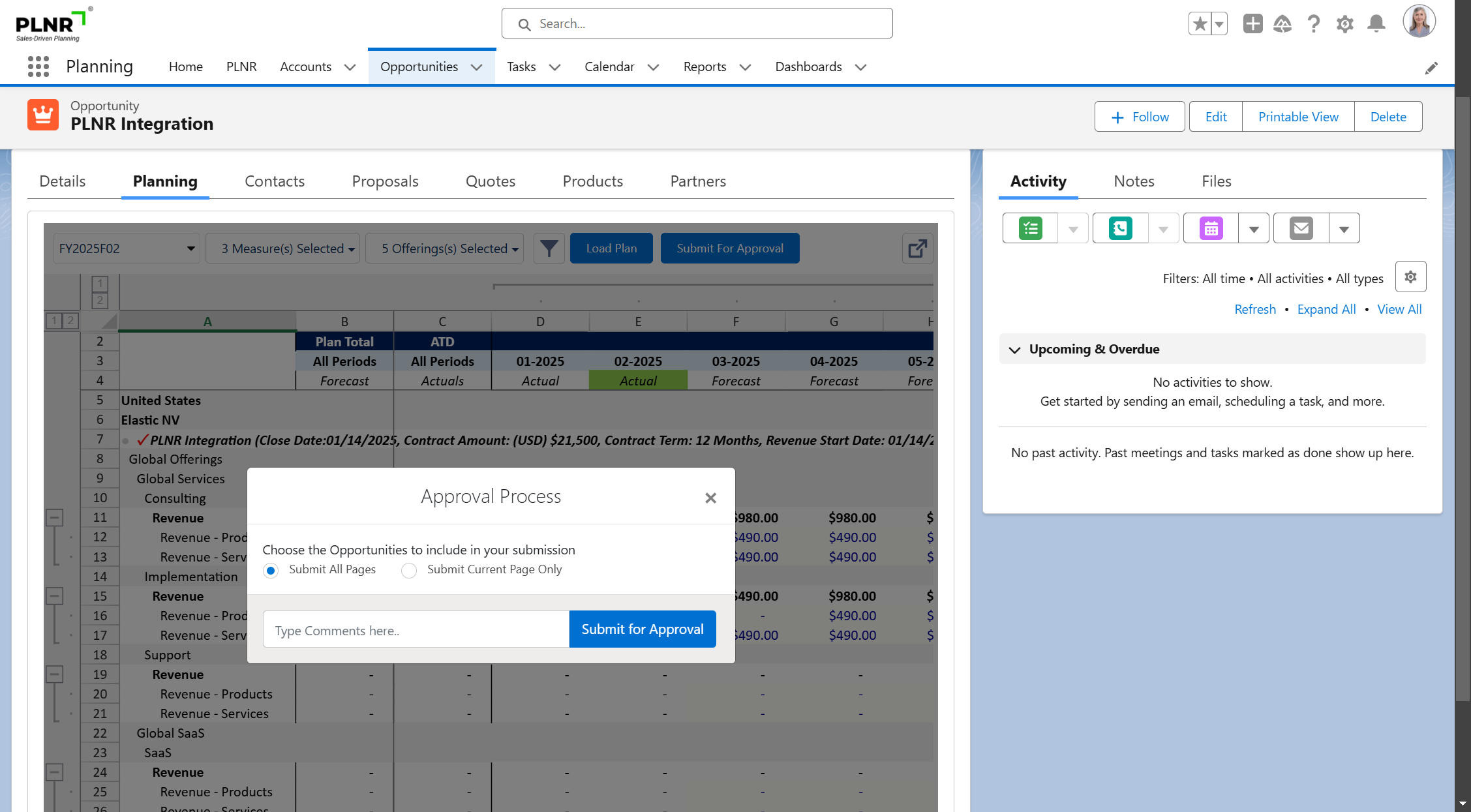The image size is (1471, 812).
Task: Click the New Task green icon
Action: click(1031, 228)
